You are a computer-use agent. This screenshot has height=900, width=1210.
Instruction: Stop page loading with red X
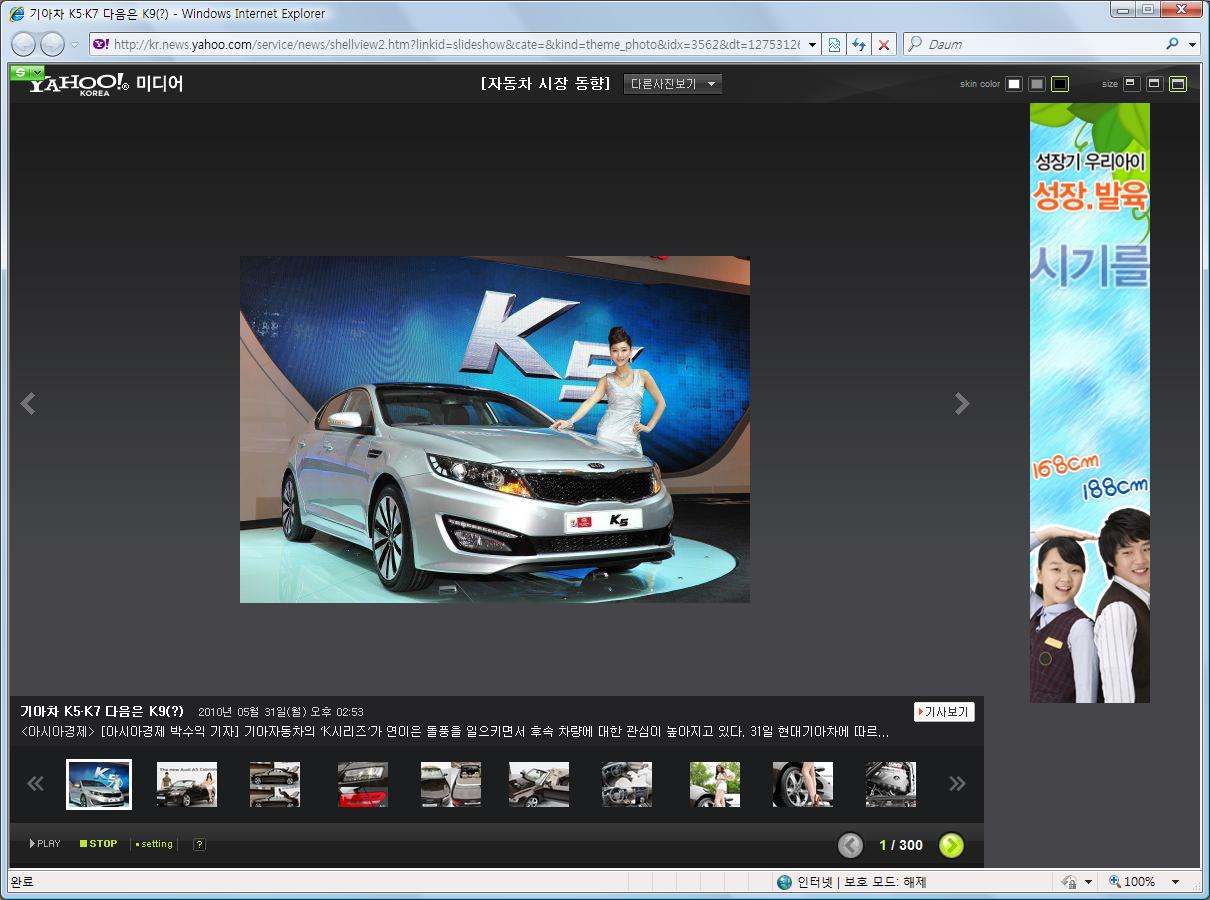point(883,44)
